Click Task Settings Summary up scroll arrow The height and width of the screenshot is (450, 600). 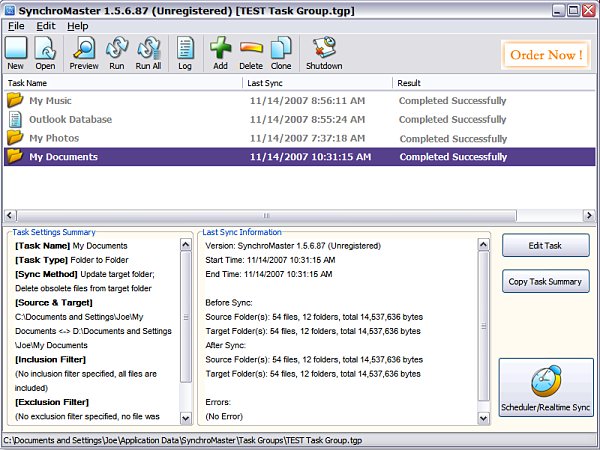[x=186, y=245]
